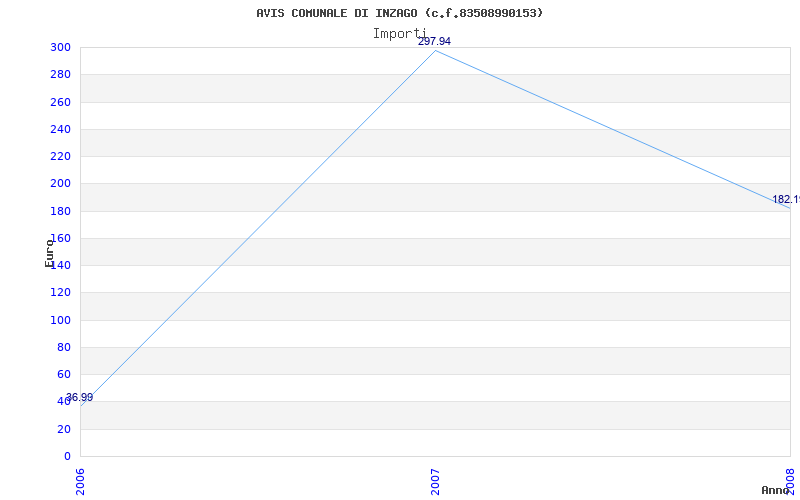Click the 20 y-axis value
This screenshot has width=800, height=500.
(64, 429)
